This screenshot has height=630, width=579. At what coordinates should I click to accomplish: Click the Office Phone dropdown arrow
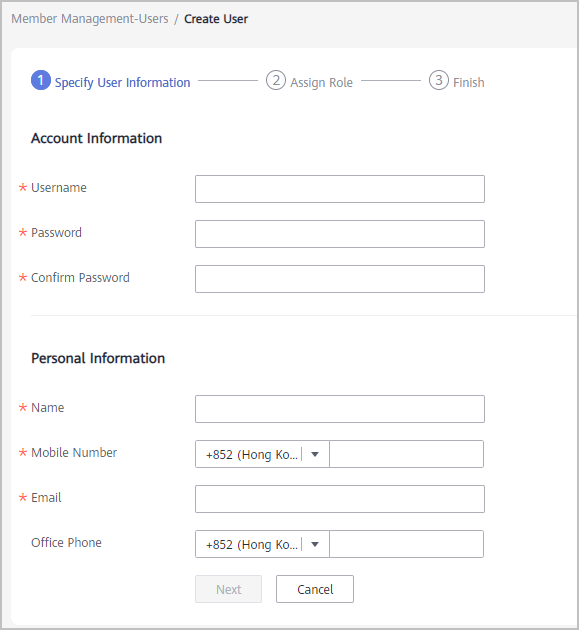tap(315, 544)
